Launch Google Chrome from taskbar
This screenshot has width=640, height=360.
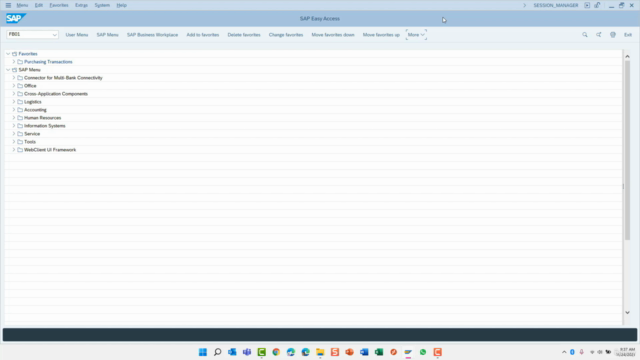276,352
